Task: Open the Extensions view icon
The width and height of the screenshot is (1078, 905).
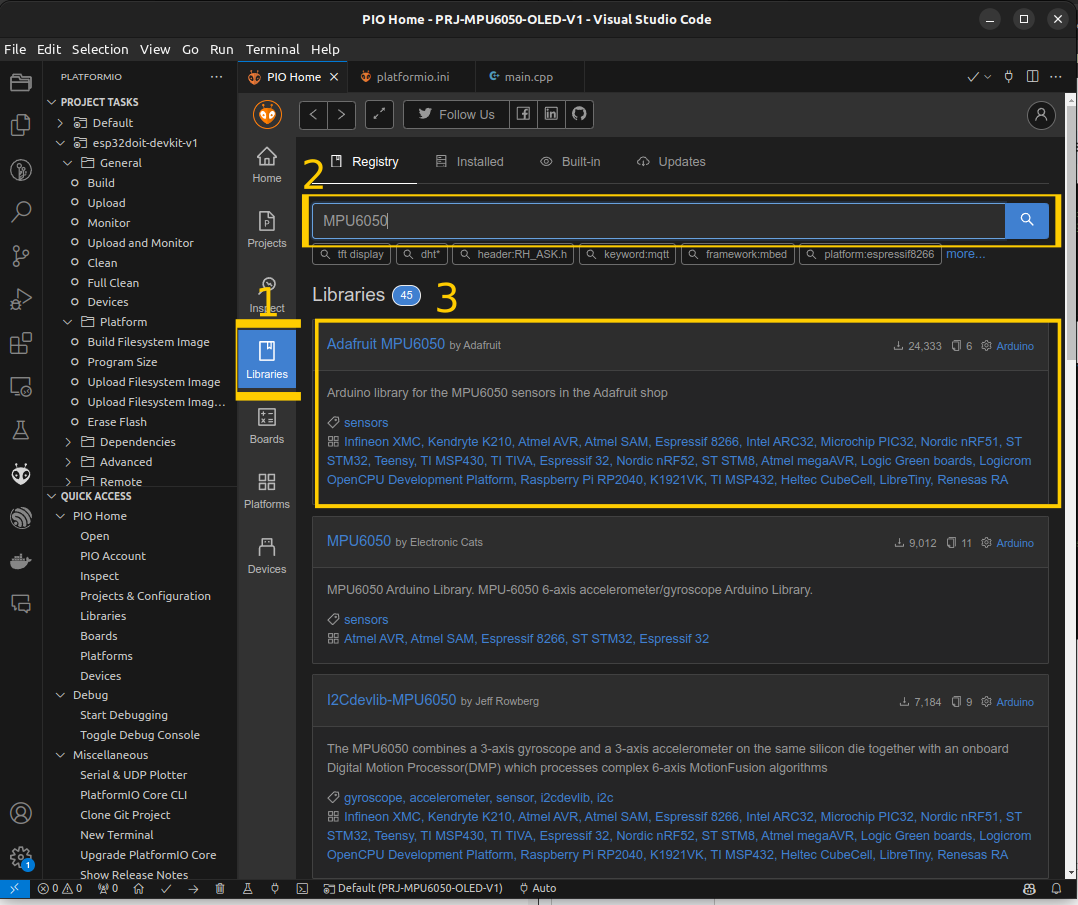Action: (21, 342)
